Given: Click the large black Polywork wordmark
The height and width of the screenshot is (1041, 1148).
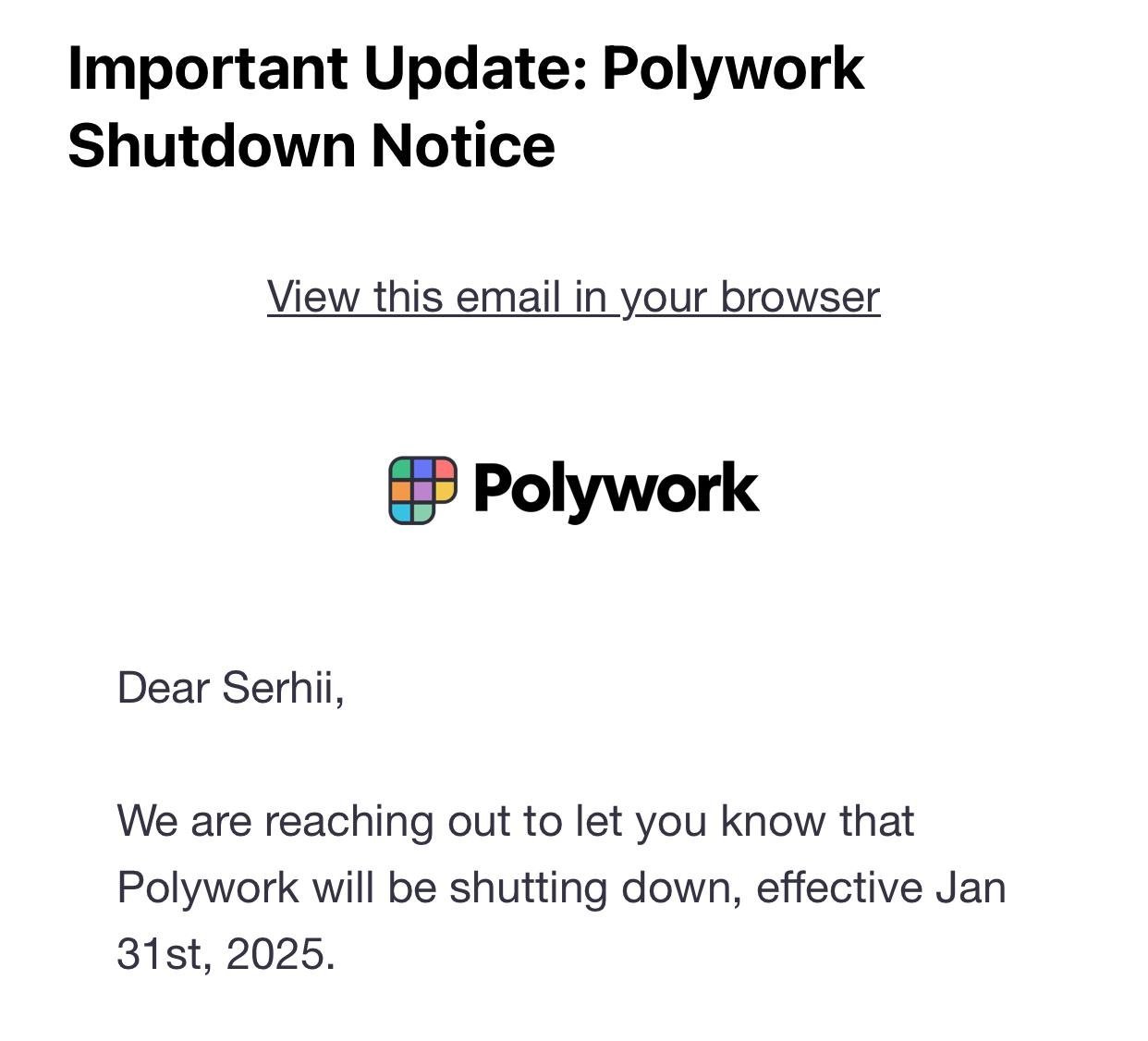Looking at the screenshot, I should 617,490.
